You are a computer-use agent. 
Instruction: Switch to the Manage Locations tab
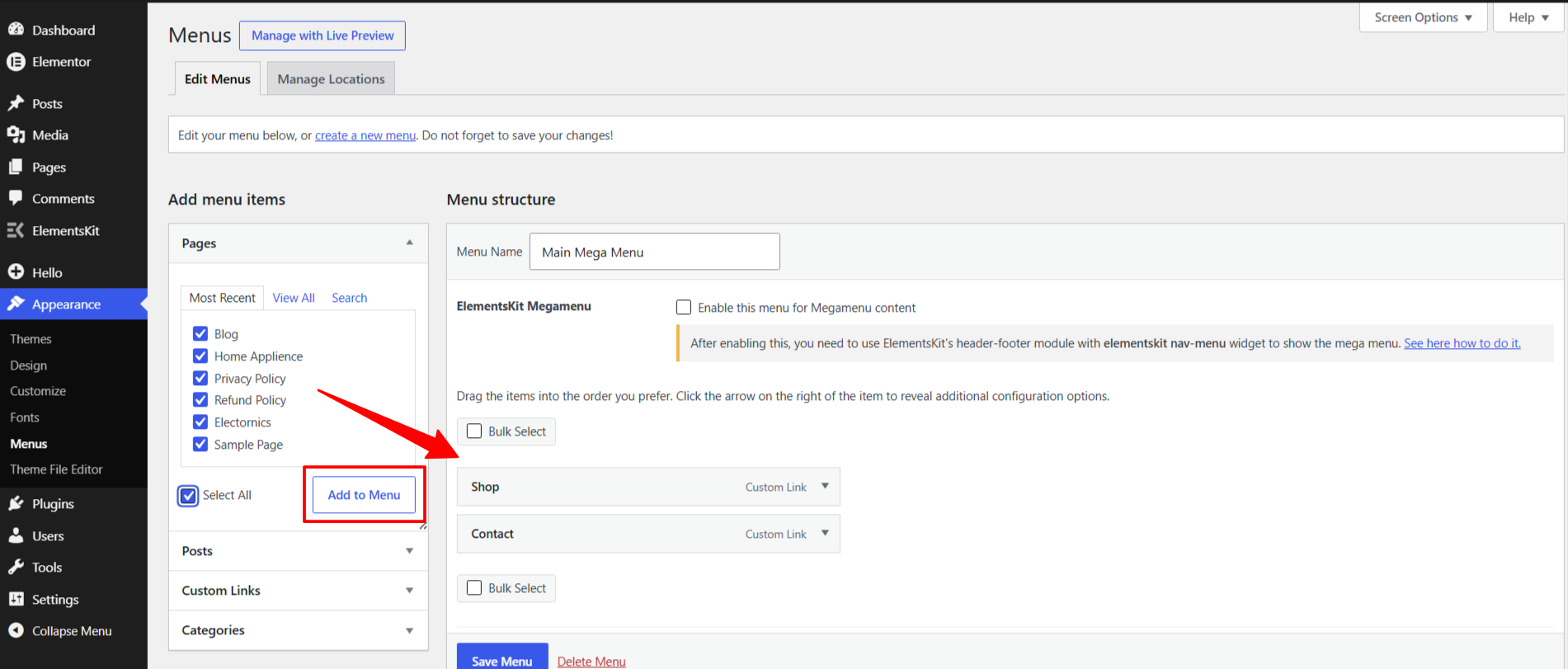click(331, 78)
